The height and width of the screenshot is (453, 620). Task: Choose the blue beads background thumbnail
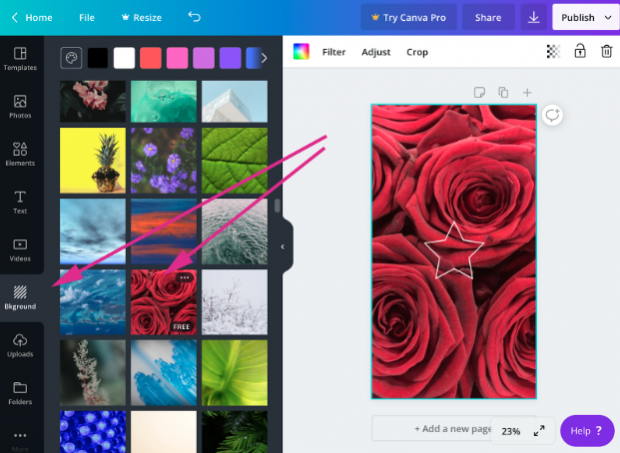coord(93,432)
